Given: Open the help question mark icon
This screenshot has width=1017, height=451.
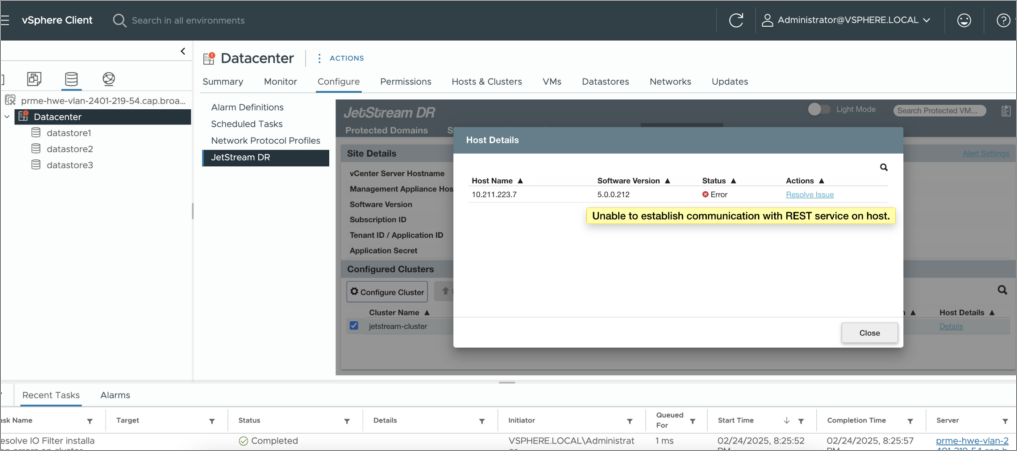Looking at the screenshot, I should (x=1003, y=20).
